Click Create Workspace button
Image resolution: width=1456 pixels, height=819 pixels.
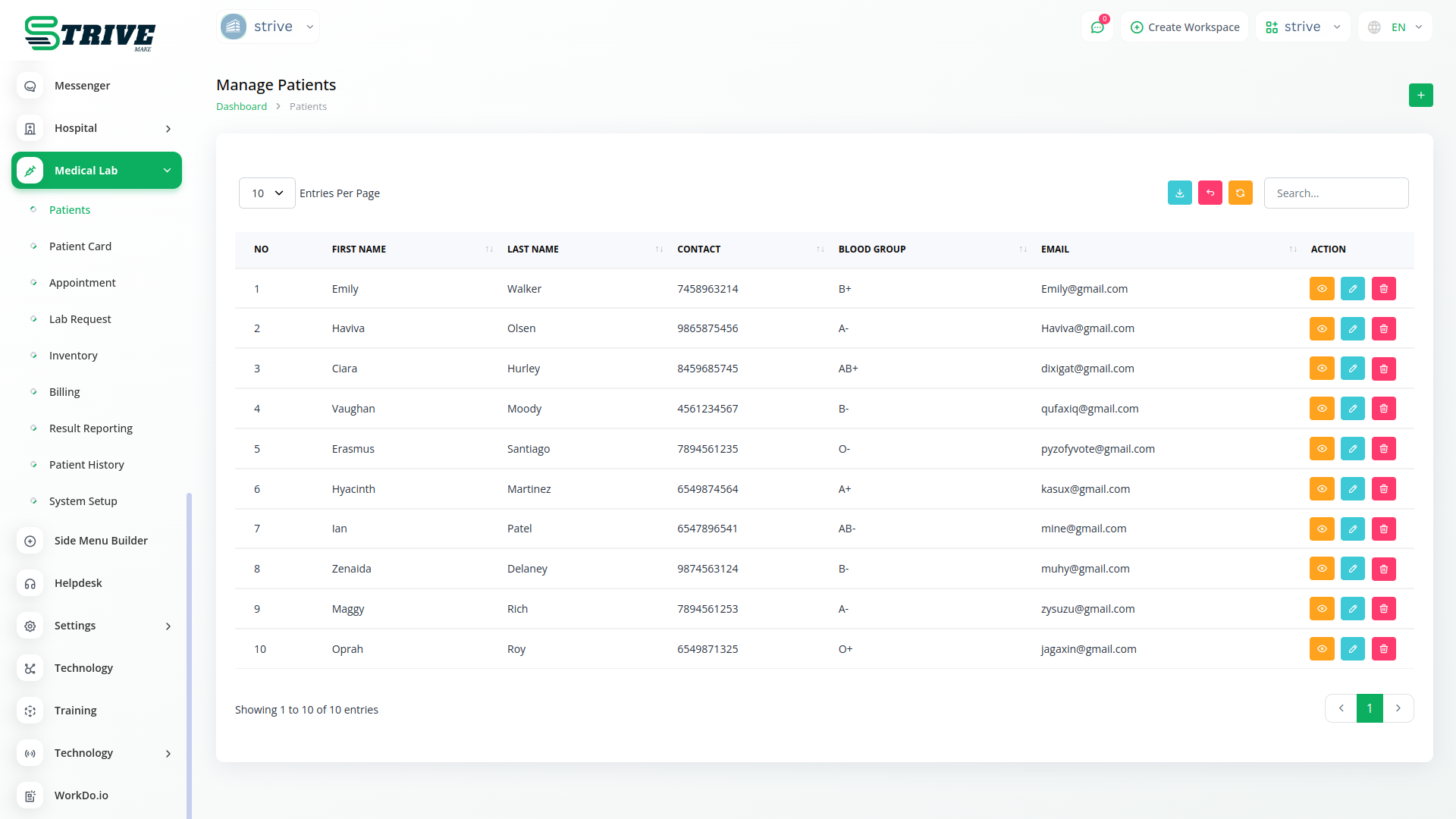[x=1185, y=27]
